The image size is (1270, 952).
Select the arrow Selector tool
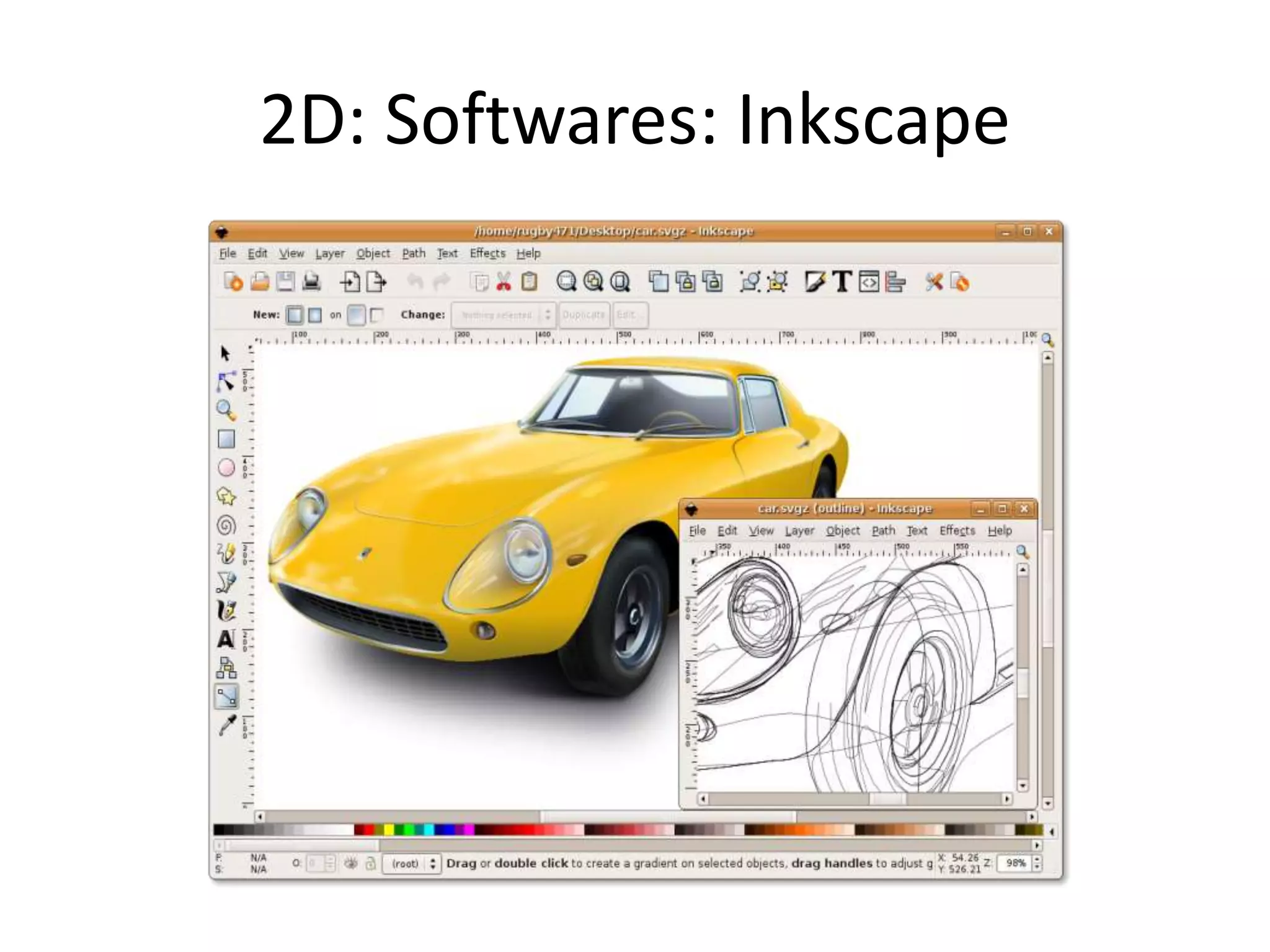click(x=225, y=353)
